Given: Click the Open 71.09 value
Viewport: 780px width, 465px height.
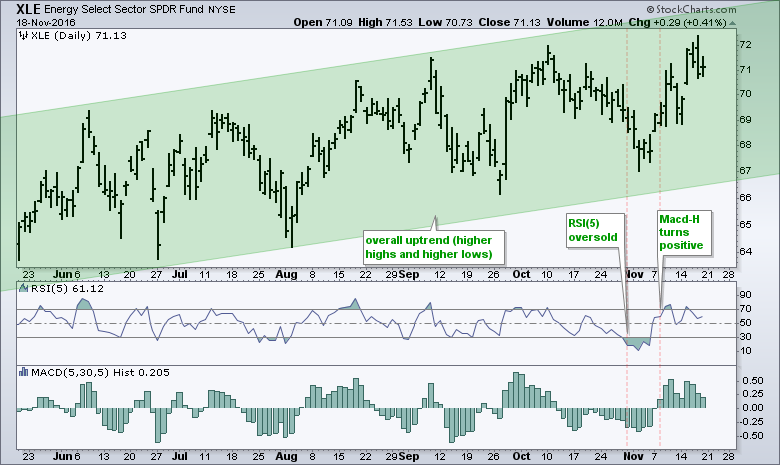Looking at the screenshot, I should (x=325, y=22).
